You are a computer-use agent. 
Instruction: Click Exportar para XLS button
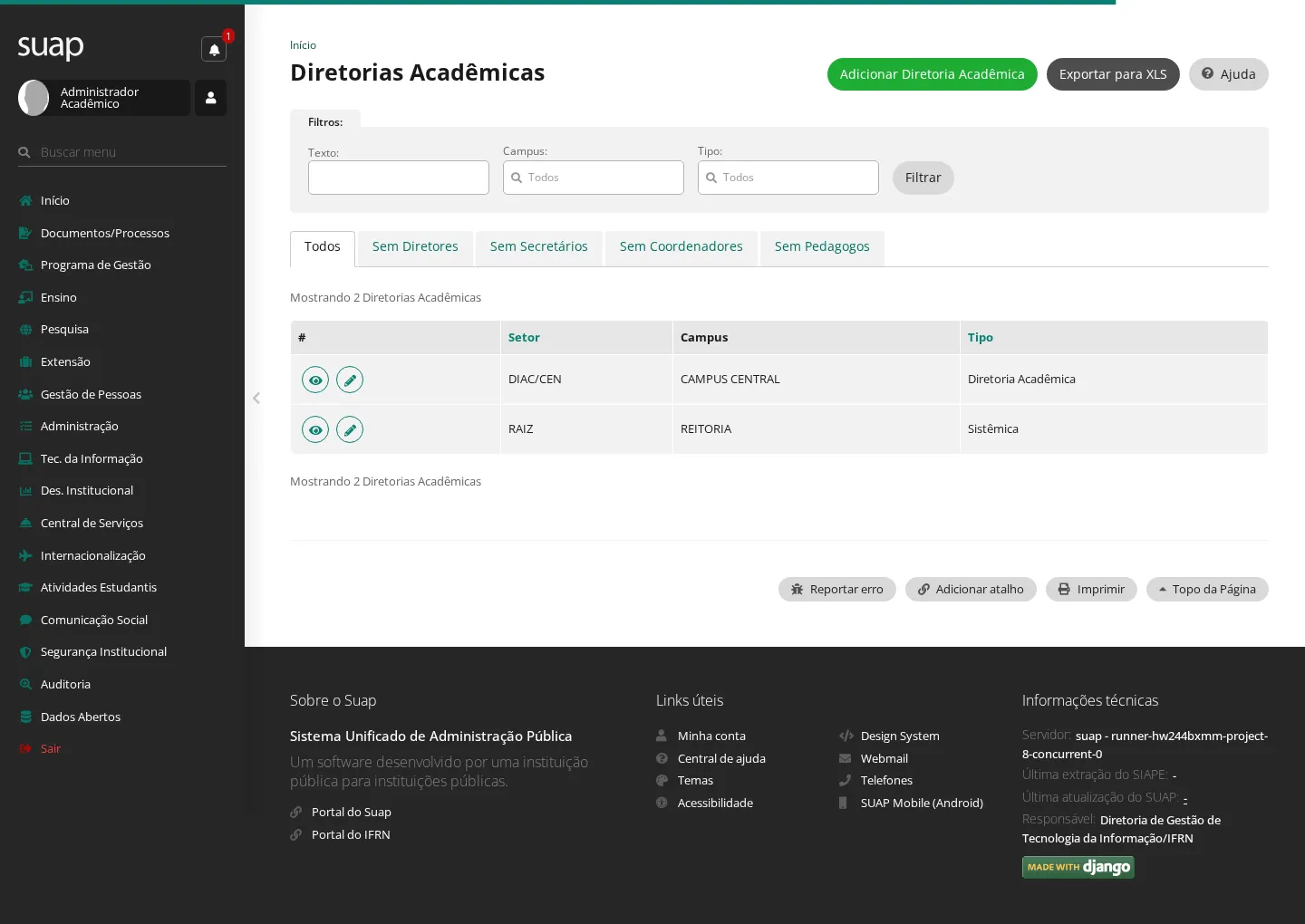pyautogui.click(x=1113, y=74)
